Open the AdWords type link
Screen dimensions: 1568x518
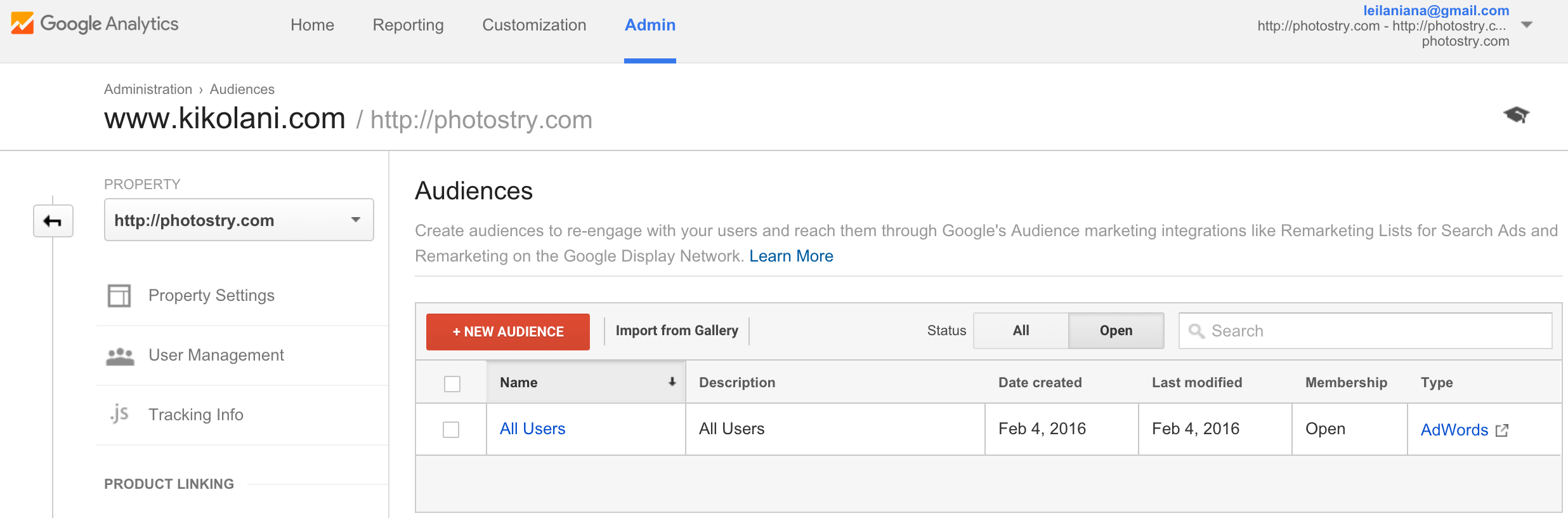click(1454, 430)
